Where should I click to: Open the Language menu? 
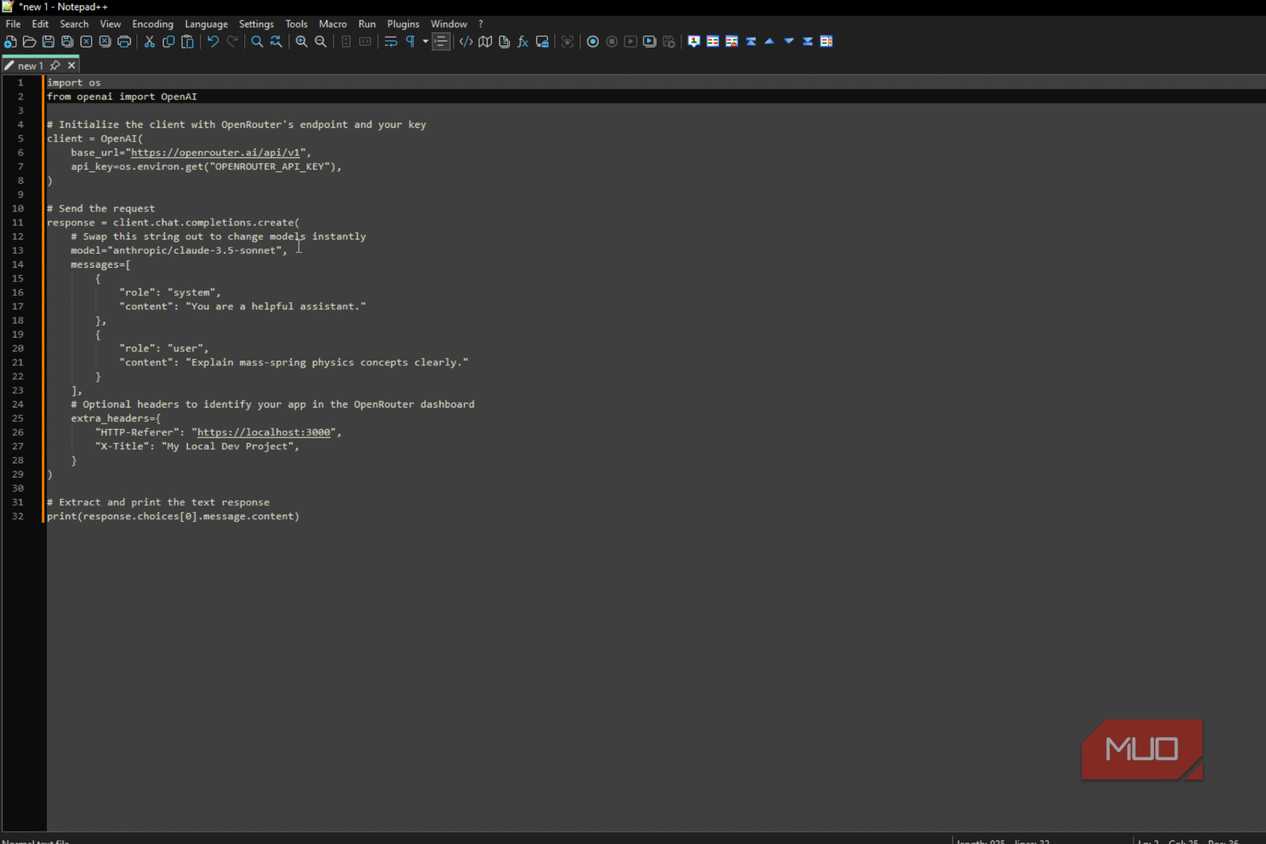coord(206,24)
